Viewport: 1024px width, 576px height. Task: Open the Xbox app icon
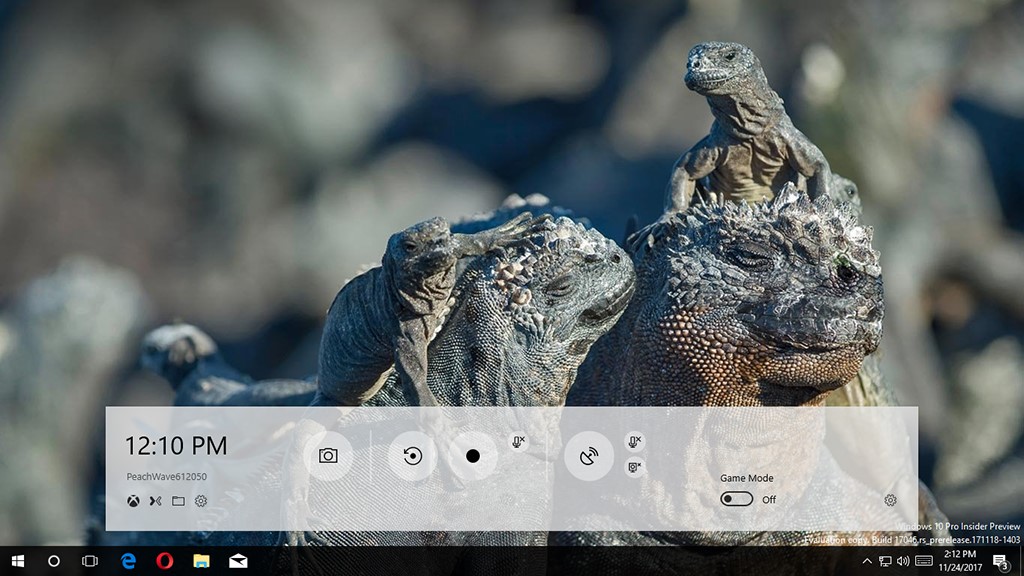click(x=133, y=501)
